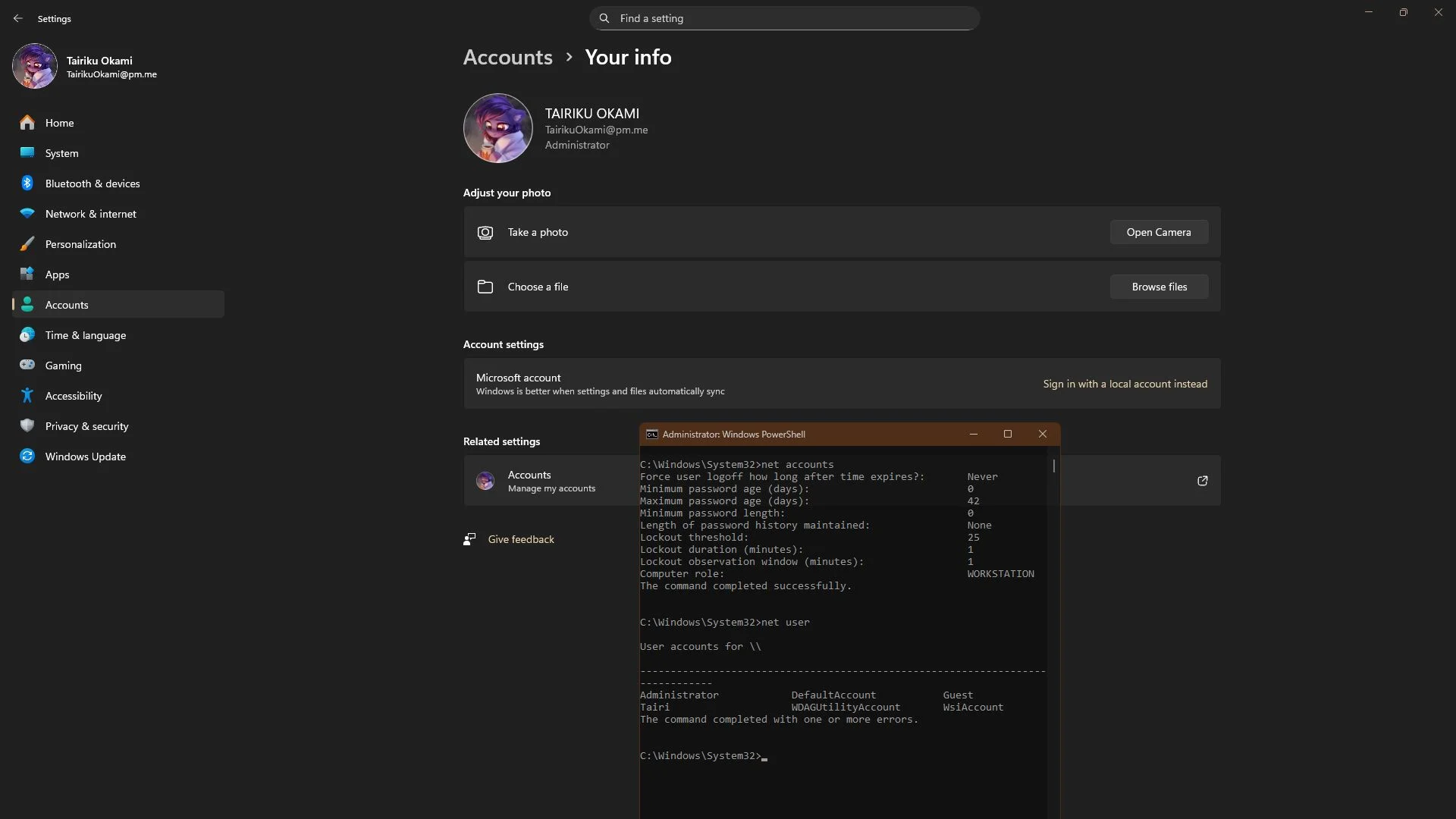Open Windows Update settings
The image size is (1456, 819).
[118, 457]
